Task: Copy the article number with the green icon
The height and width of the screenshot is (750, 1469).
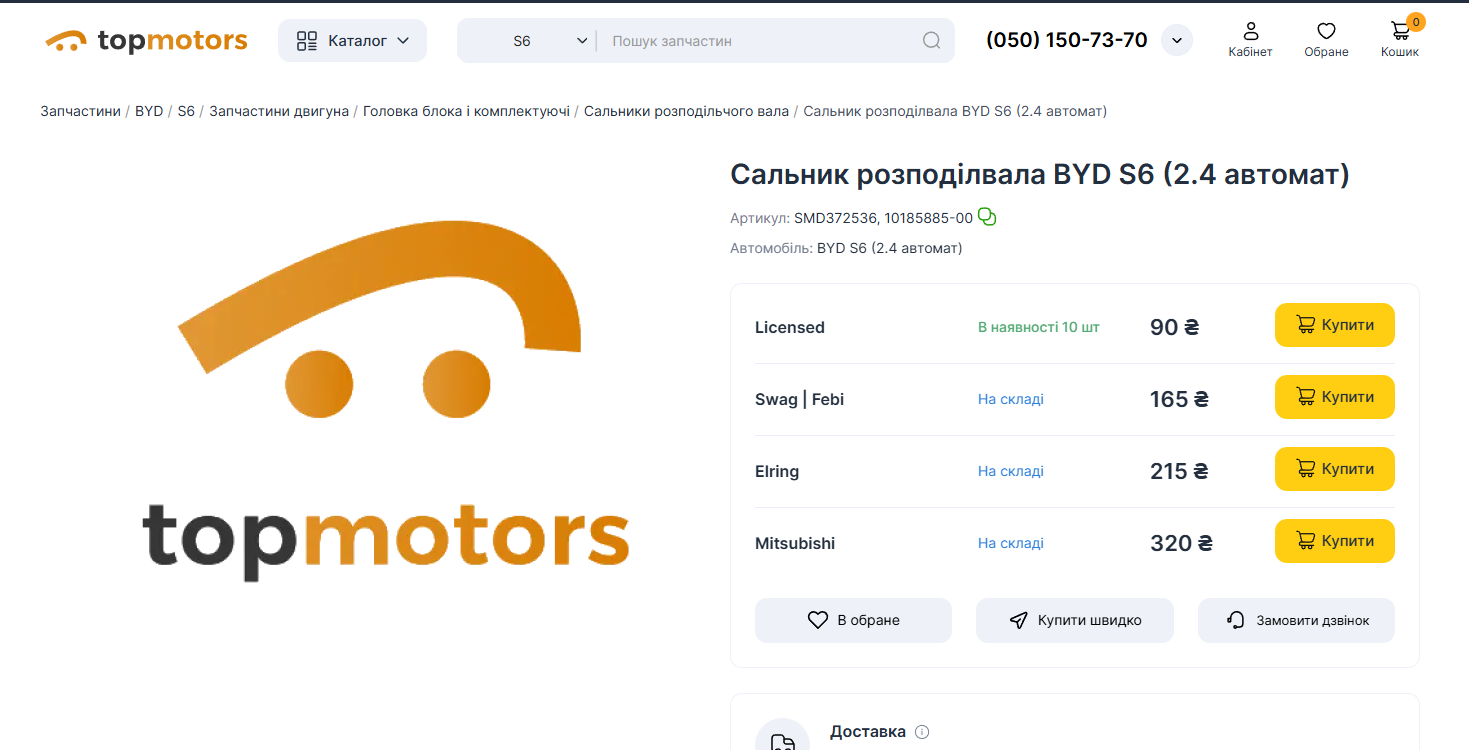Action: coord(987,217)
